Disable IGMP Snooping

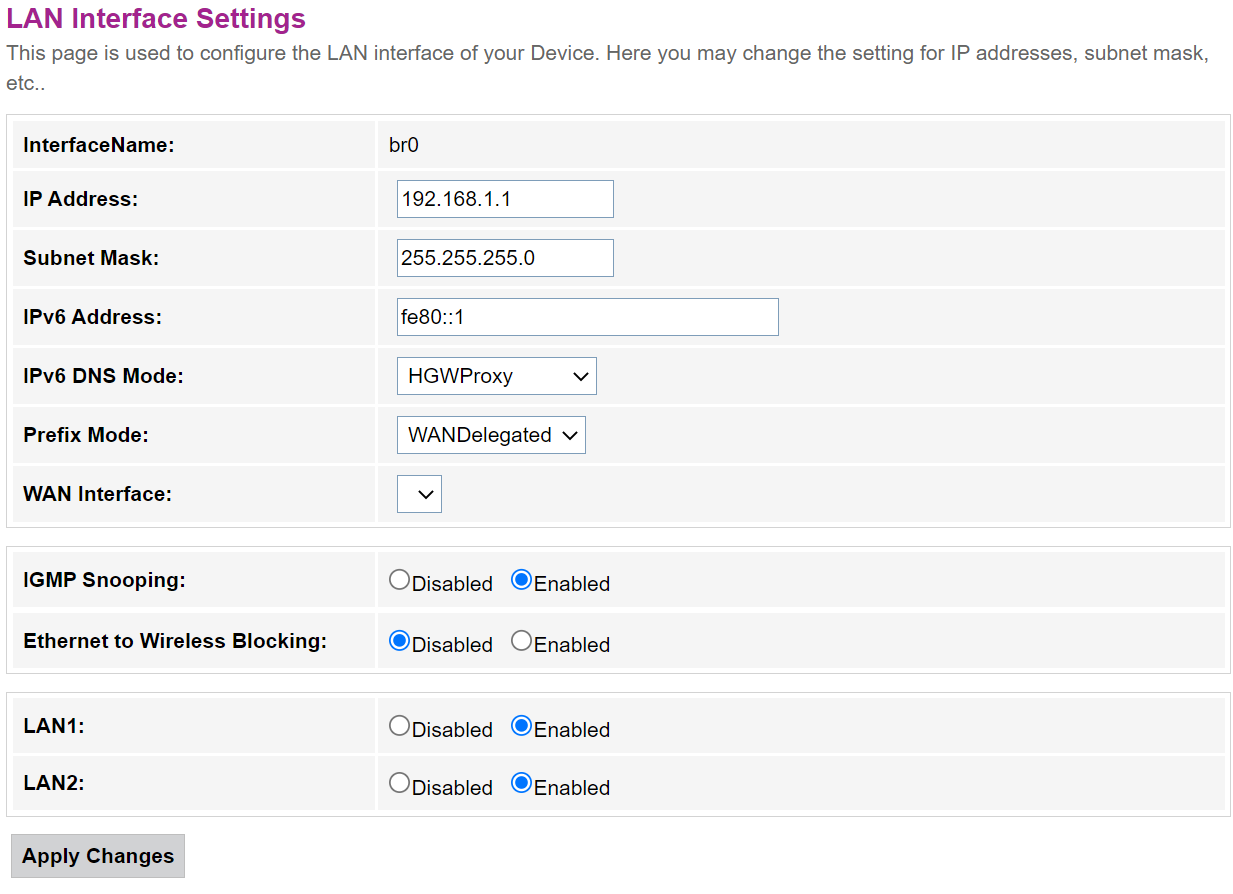click(x=400, y=580)
